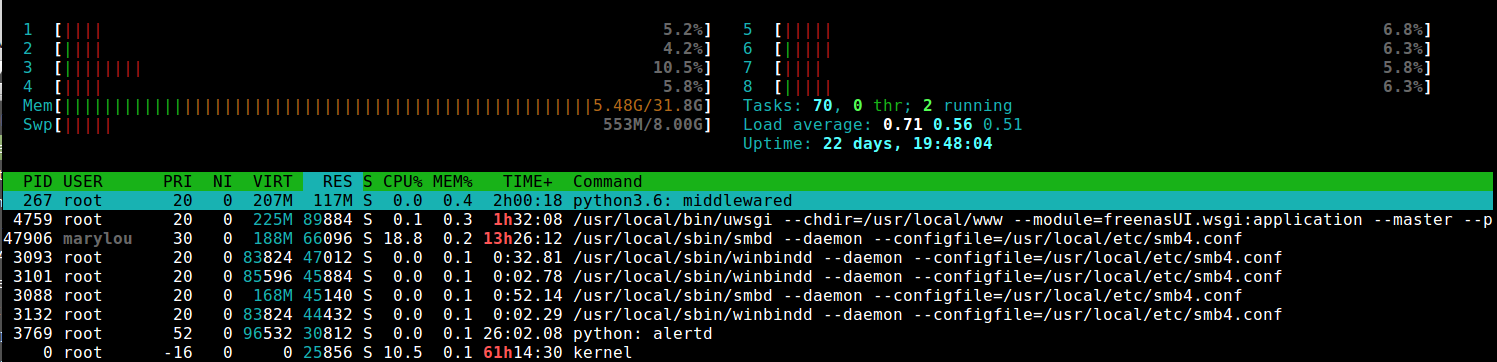Click the Command column header
The image size is (1497, 362).
(x=607, y=182)
